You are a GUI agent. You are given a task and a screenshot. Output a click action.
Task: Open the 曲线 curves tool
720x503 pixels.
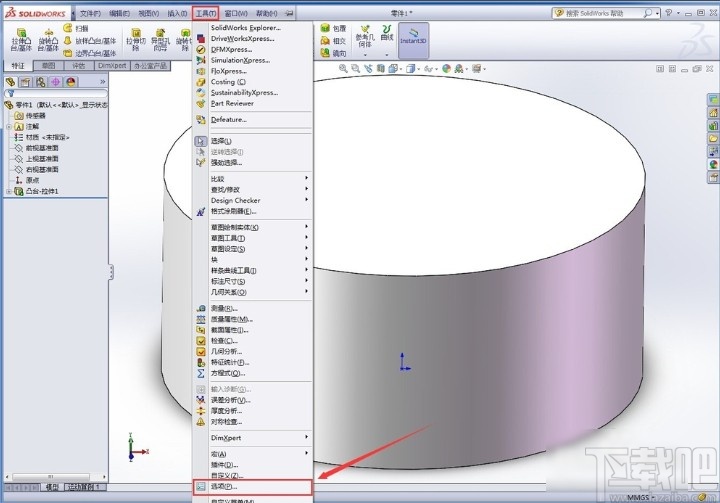coord(387,40)
